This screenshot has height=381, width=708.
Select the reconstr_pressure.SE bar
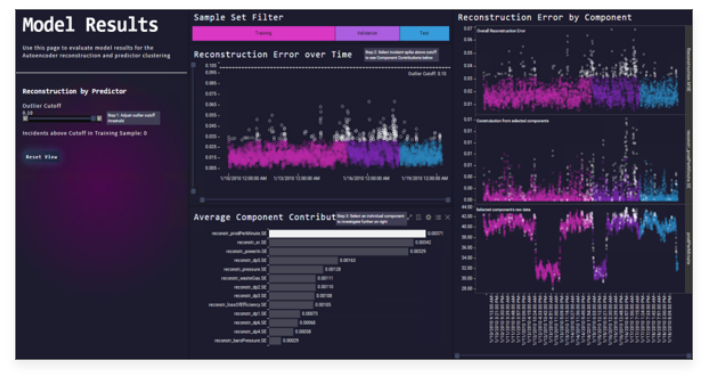click(x=296, y=269)
